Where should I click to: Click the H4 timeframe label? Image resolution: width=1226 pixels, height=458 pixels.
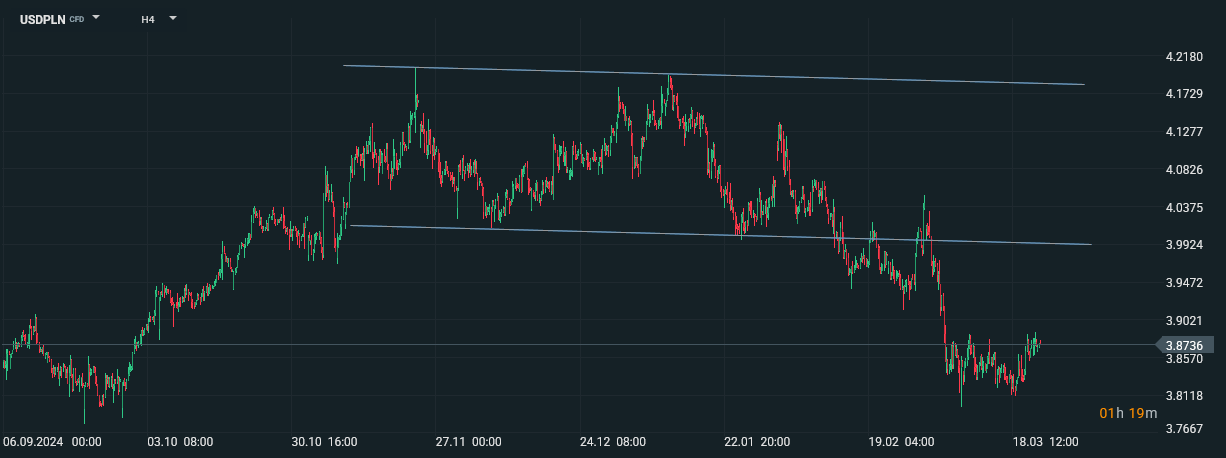point(148,19)
